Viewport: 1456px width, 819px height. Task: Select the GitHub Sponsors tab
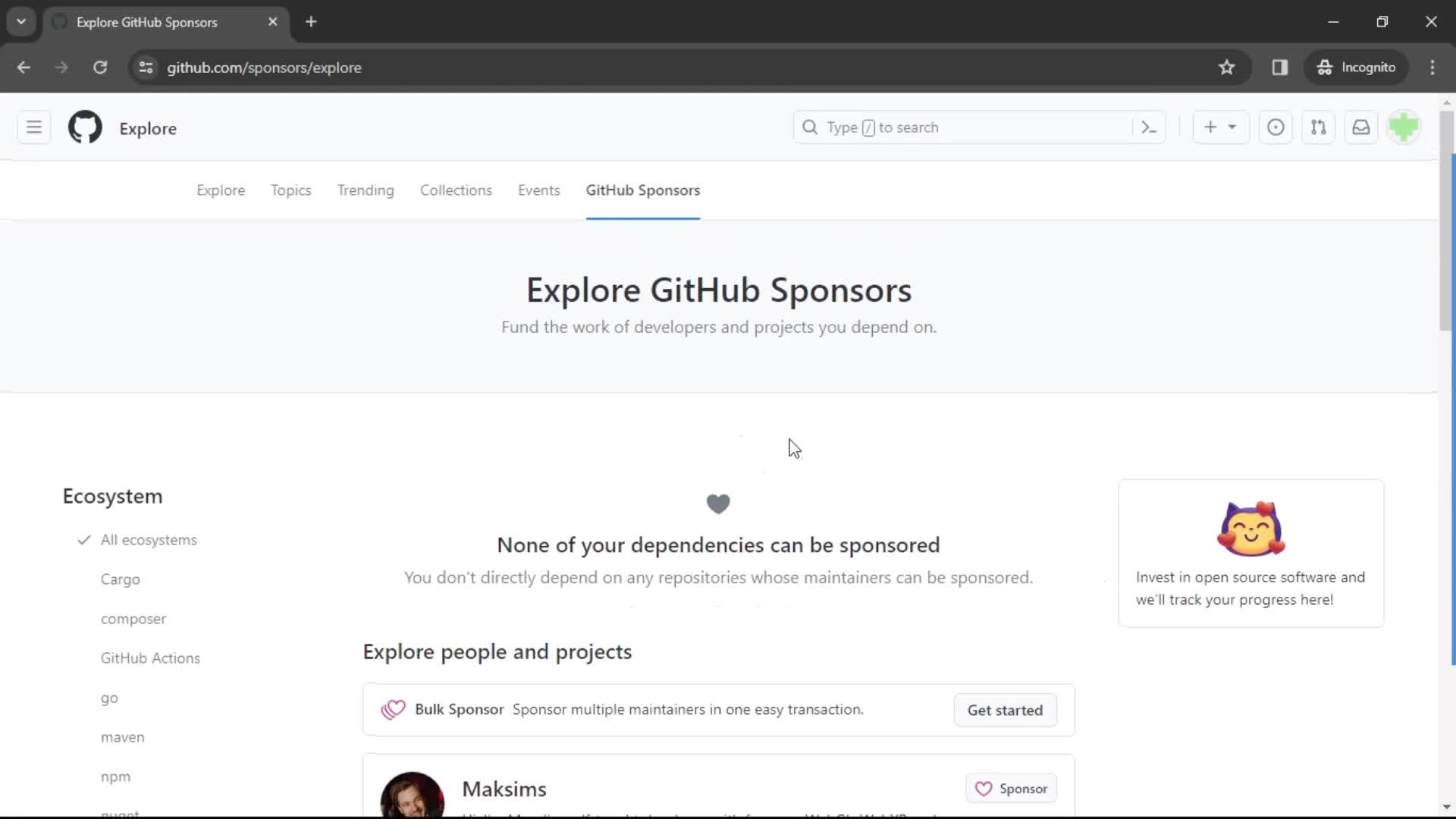click(644, 190)
